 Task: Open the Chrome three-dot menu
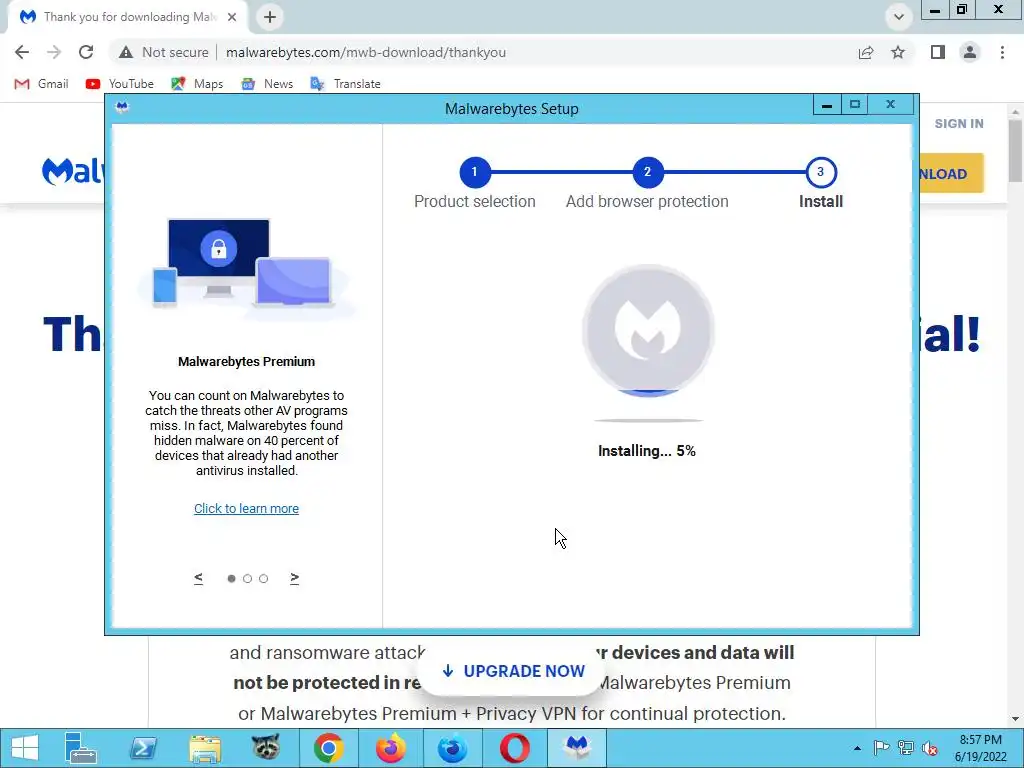(1002, 52)
